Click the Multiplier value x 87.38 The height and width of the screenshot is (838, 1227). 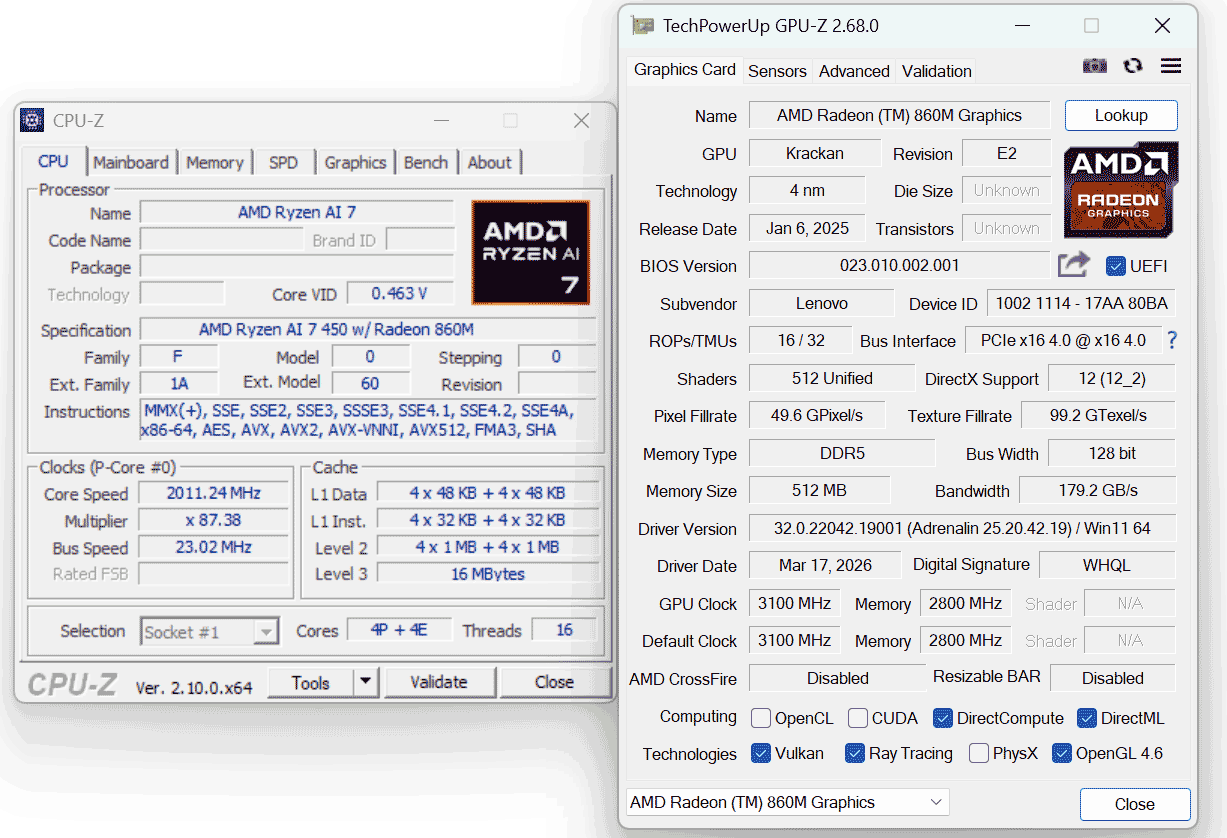[215, 520]
